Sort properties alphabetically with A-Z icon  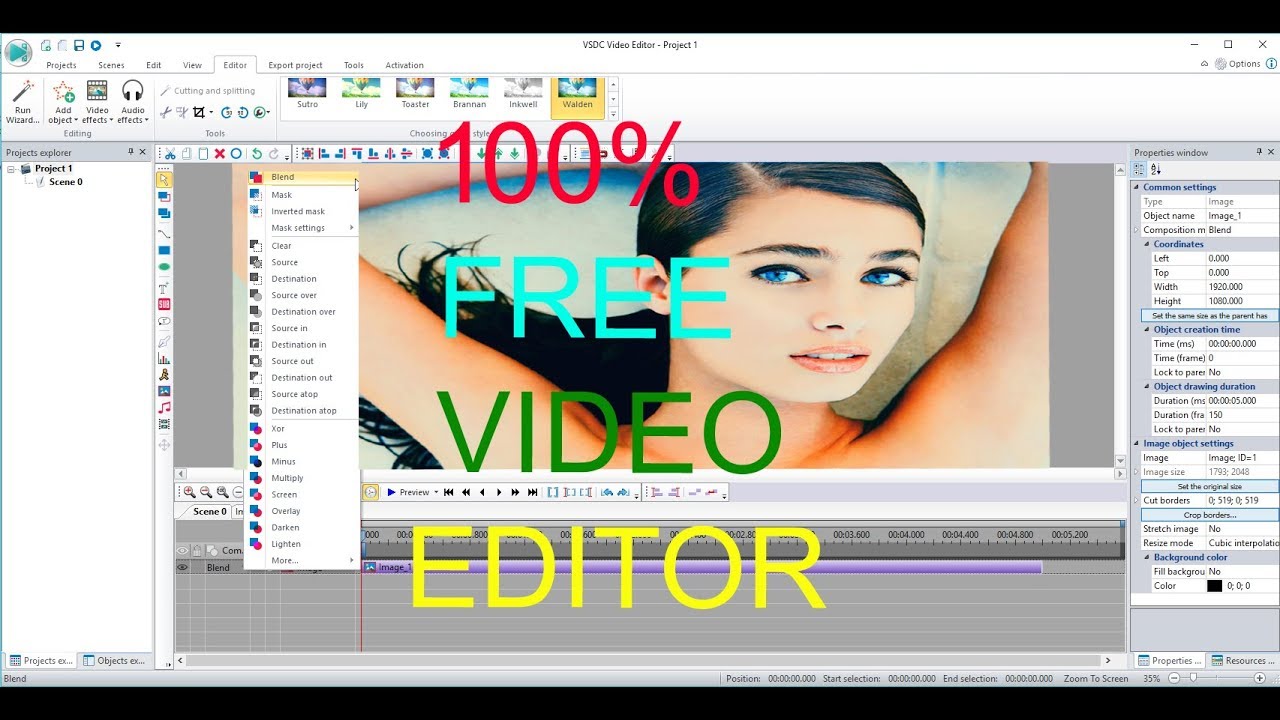click(1156, 169)
